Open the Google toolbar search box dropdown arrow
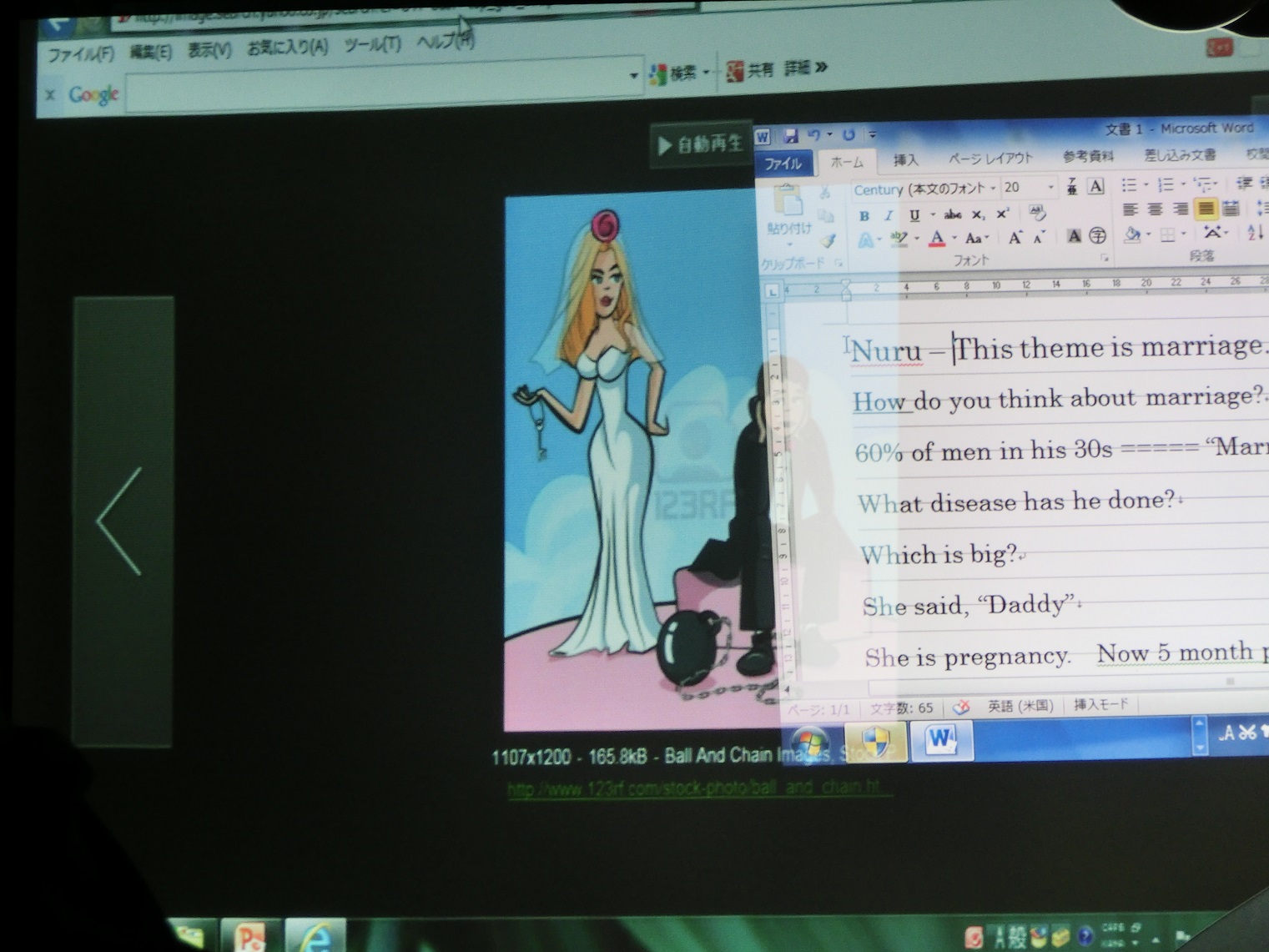This screenshot has width=1269, height=952. pyautogui.click(x=633, y=76)
